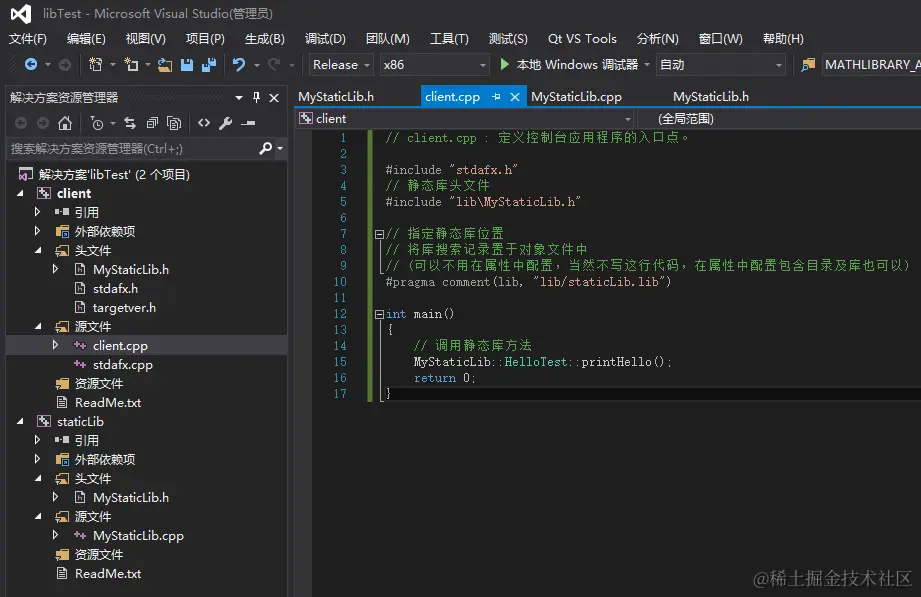The image size is (921, 597).
Task: Click the Navigate Backward toolbar icon
Action: click(x=31, y=64)
